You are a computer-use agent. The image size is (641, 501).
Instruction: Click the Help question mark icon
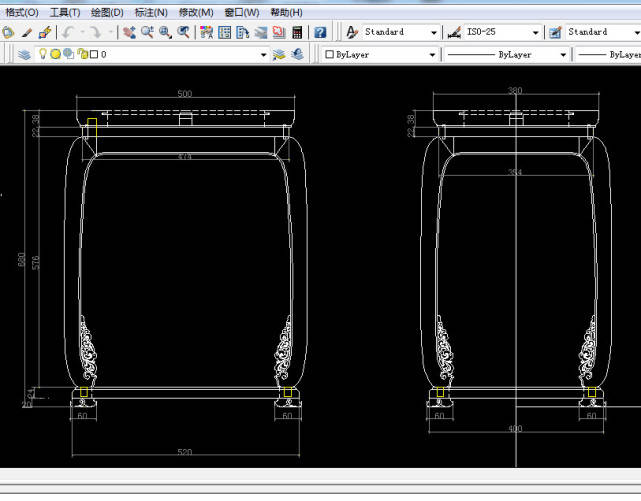coord(320,32)
